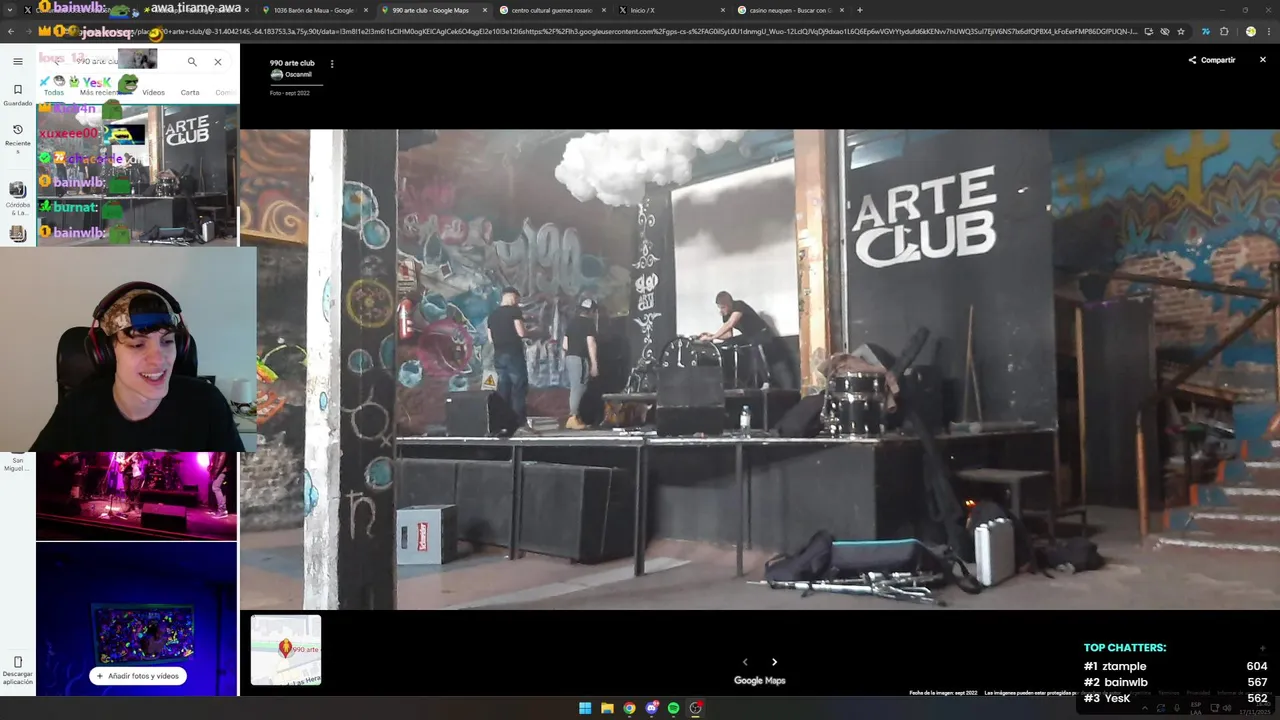
Task: Switch to centro cultural guemes rosario tab
Action: [x=552, y=10]
